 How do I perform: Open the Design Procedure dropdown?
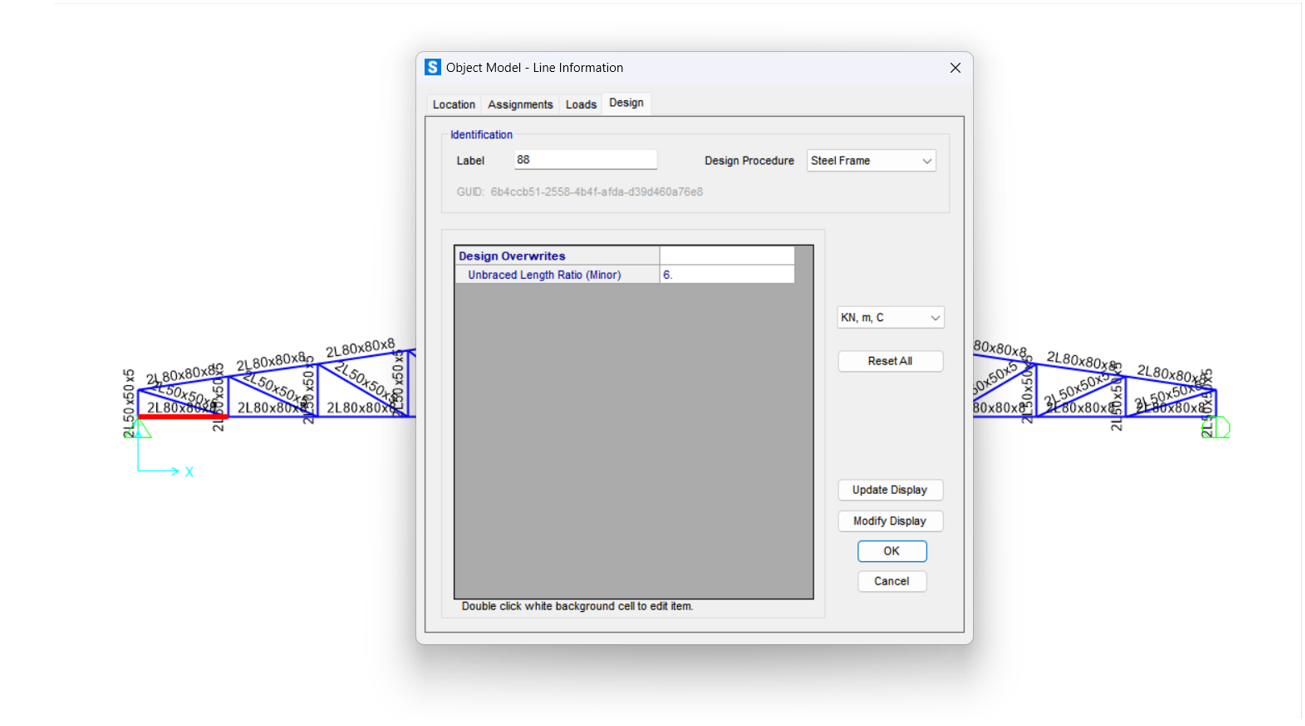tap(871, 161)
